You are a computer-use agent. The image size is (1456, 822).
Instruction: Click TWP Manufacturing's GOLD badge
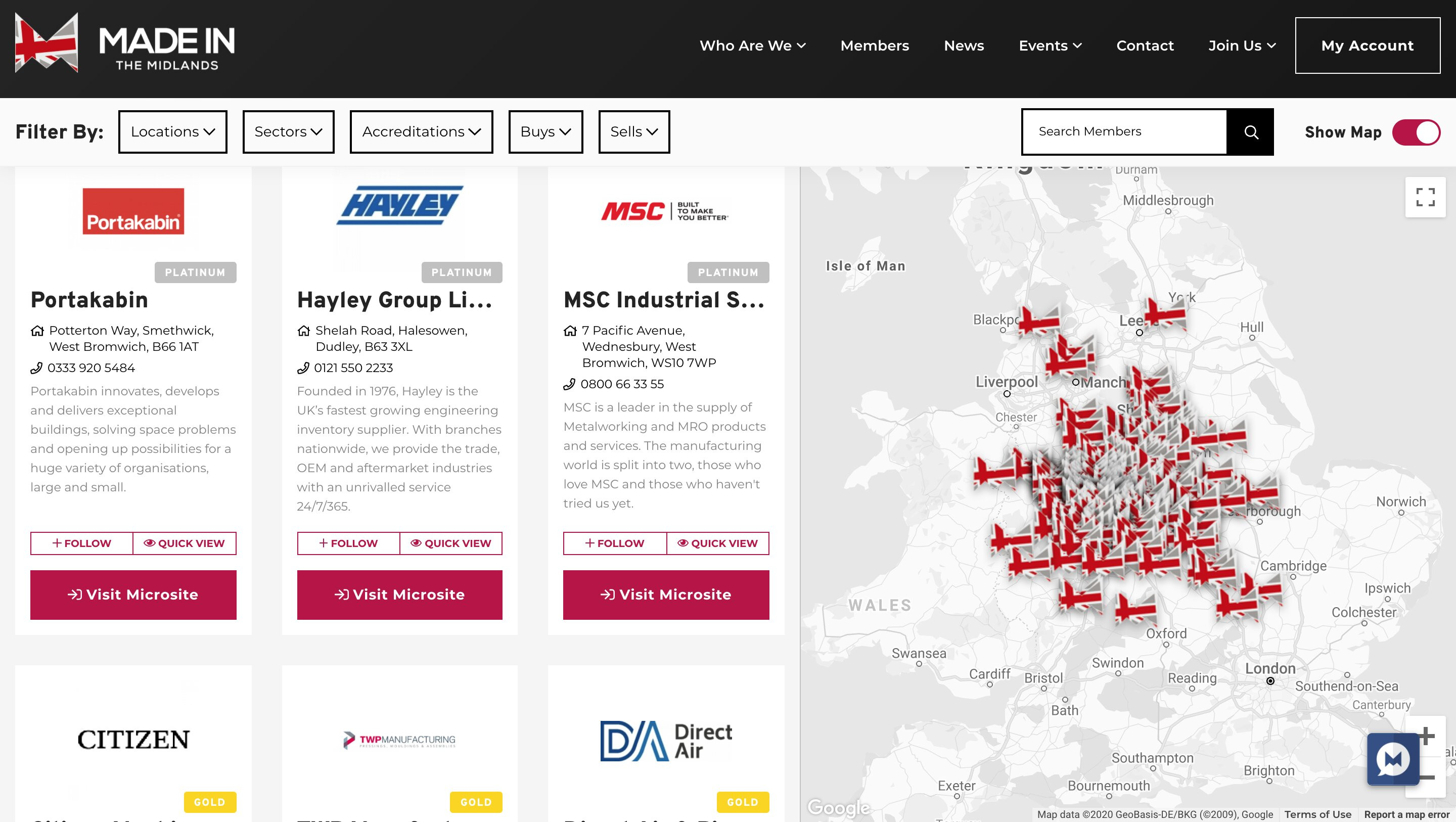coord(476,802)
